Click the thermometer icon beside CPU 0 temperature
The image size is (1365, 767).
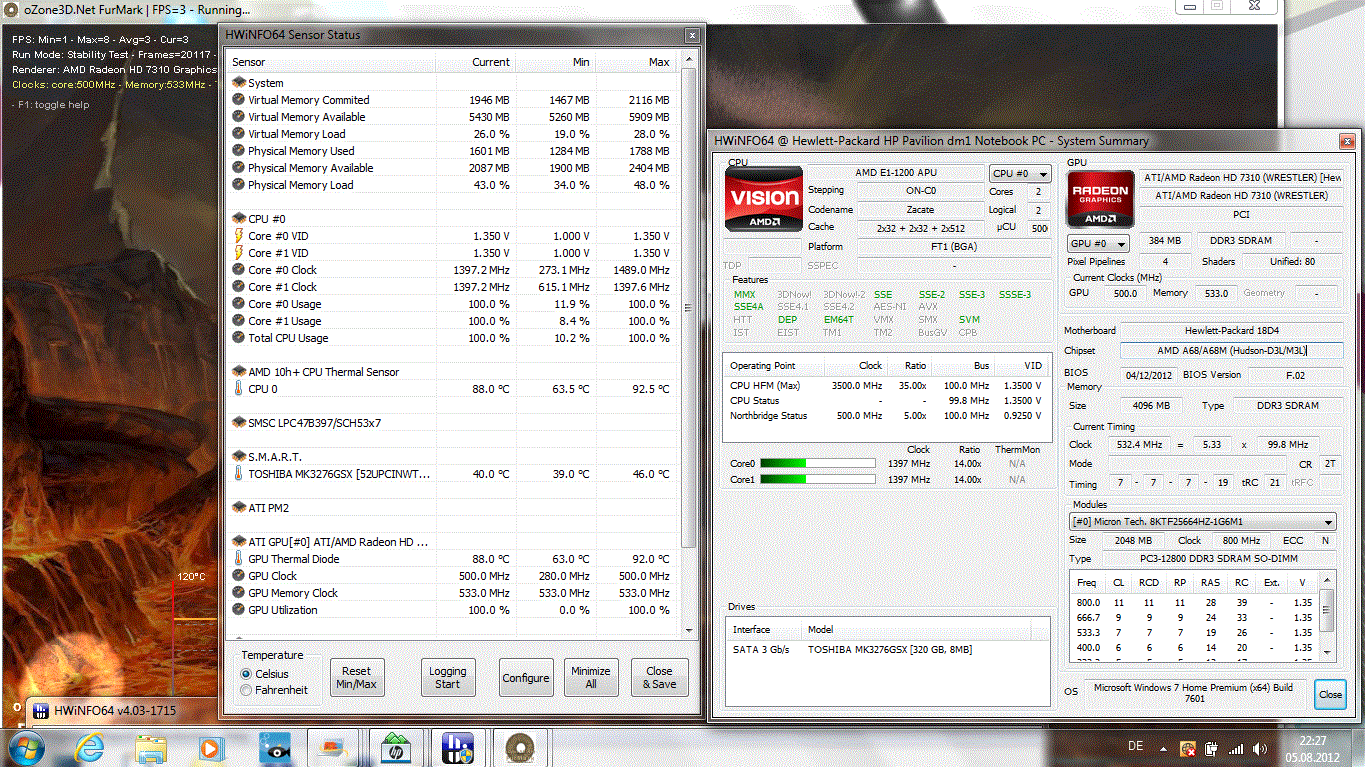click(x=238, y=389)
